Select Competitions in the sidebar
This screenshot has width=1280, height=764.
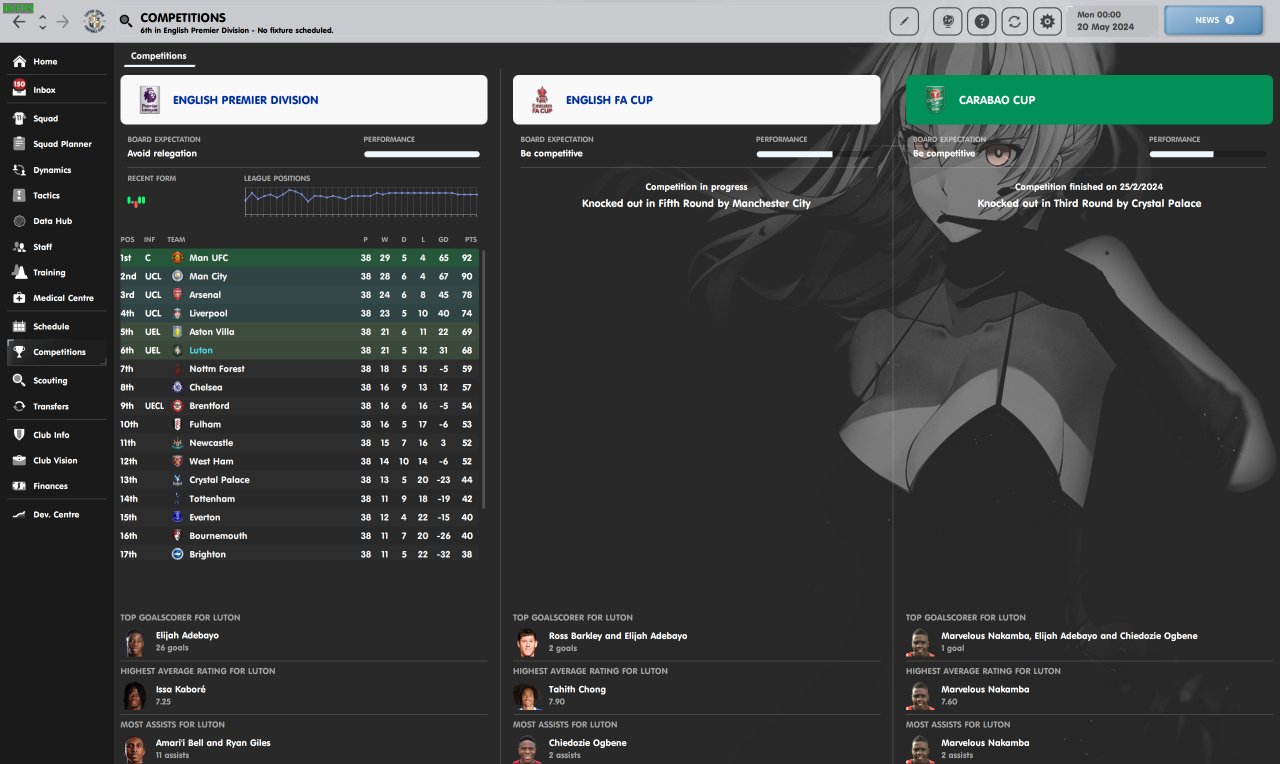click(x=56, y=352)
